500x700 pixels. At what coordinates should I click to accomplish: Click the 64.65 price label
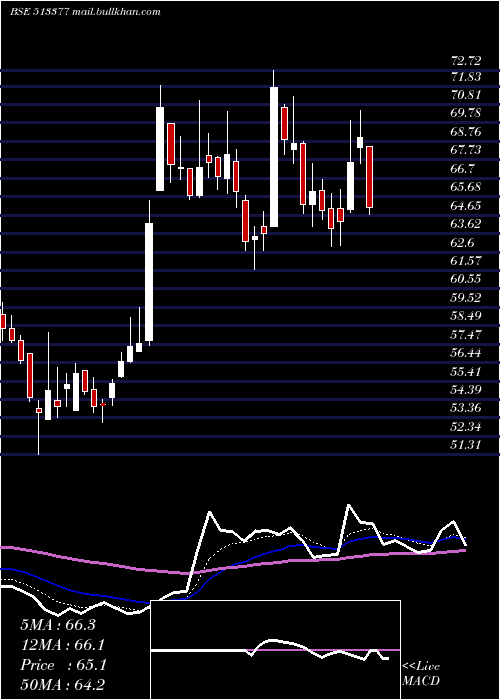coord(466,205)
